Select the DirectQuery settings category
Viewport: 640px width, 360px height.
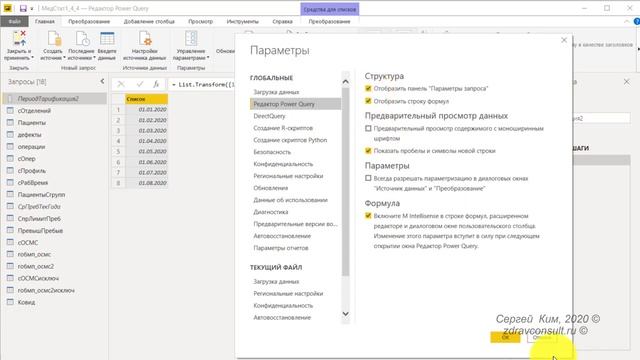pos(269,116)
